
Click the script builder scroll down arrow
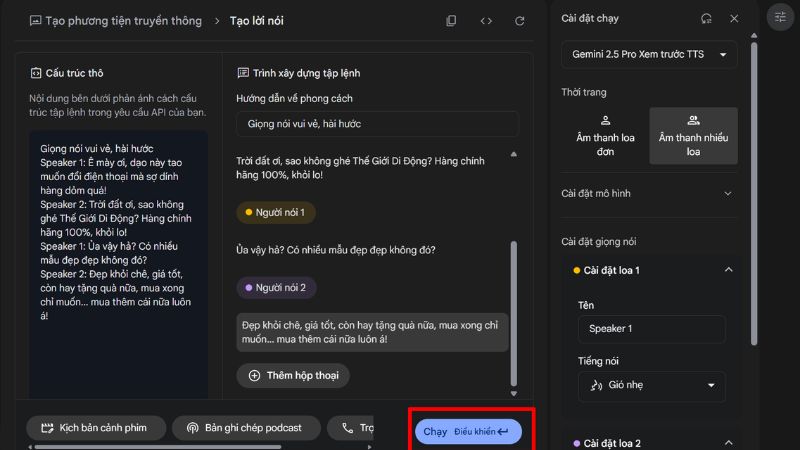point(514,393)
